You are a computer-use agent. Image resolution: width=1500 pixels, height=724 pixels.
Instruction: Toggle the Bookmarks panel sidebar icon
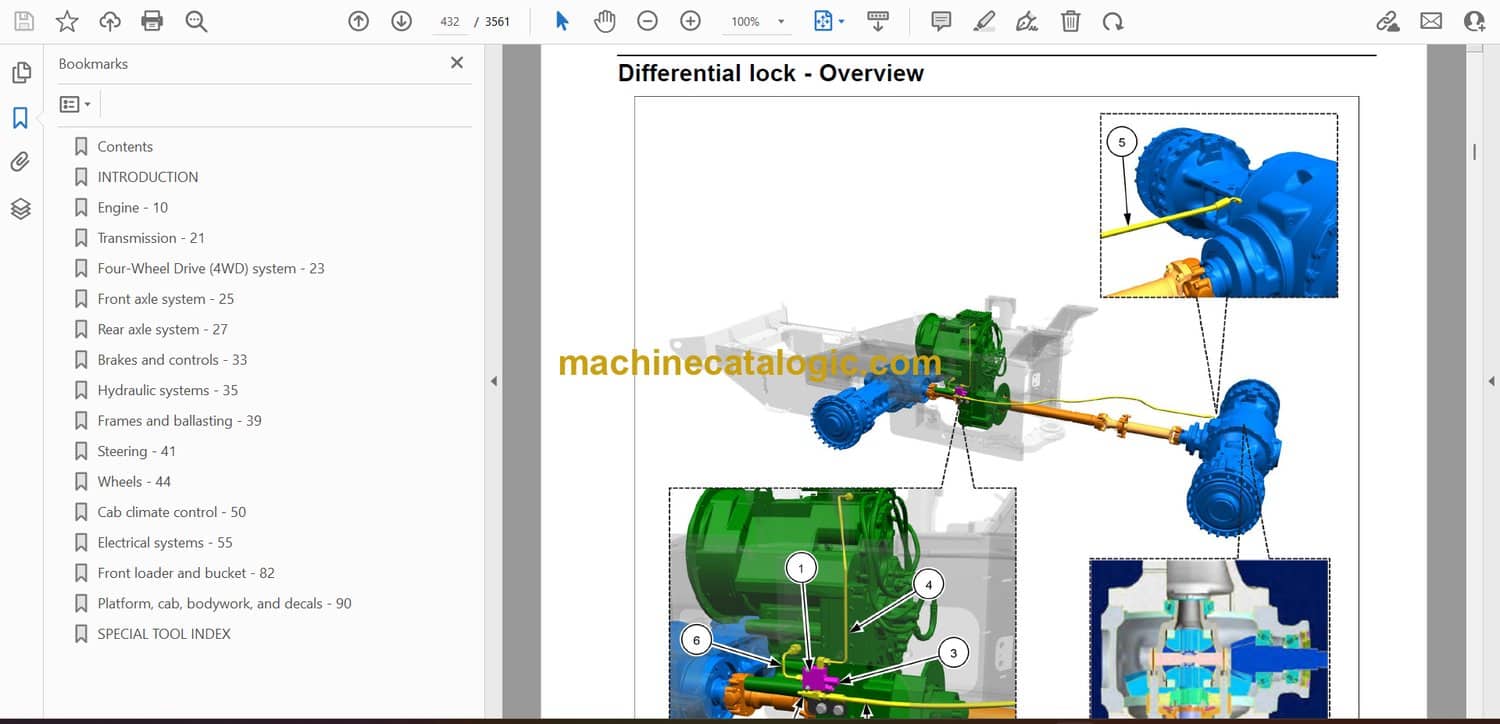pos(20,118)
